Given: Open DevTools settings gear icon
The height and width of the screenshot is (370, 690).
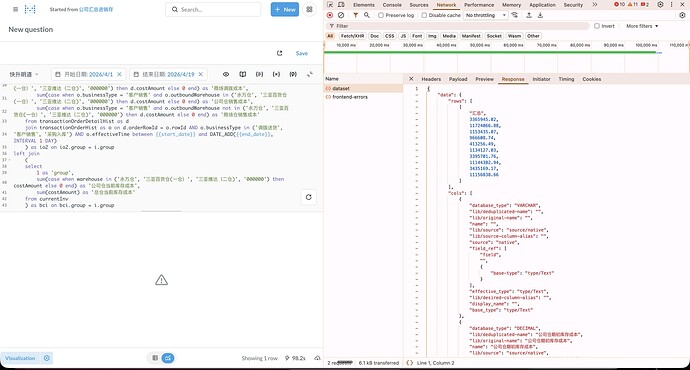Looking at the screenshot, I should click(660, 4).
